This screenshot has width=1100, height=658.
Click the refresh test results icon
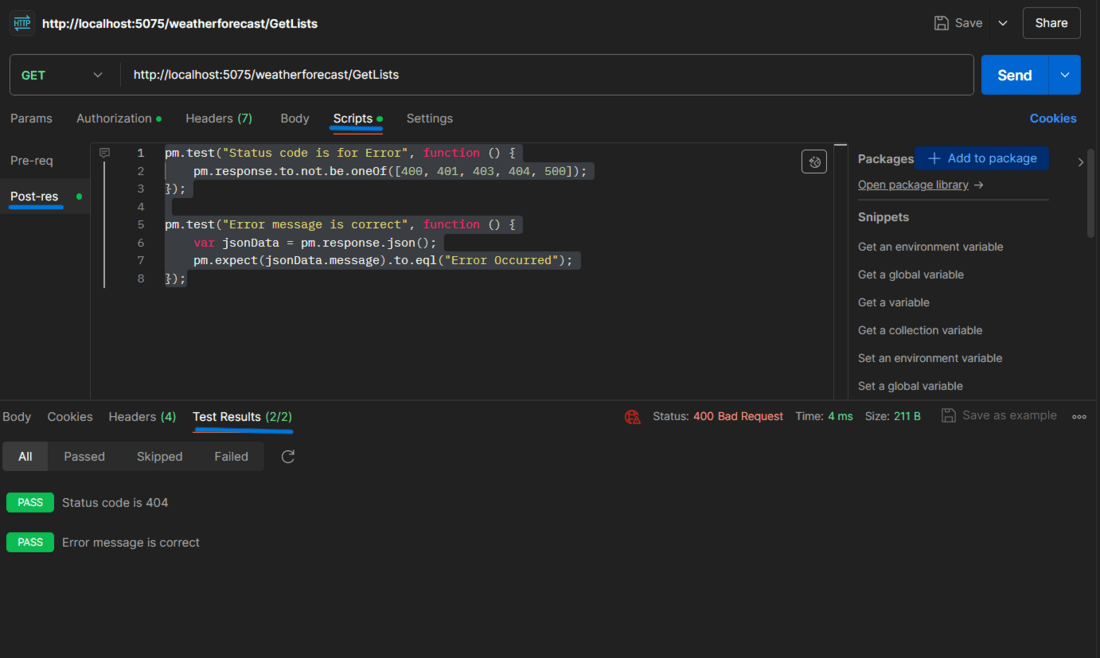pos(288,457)
